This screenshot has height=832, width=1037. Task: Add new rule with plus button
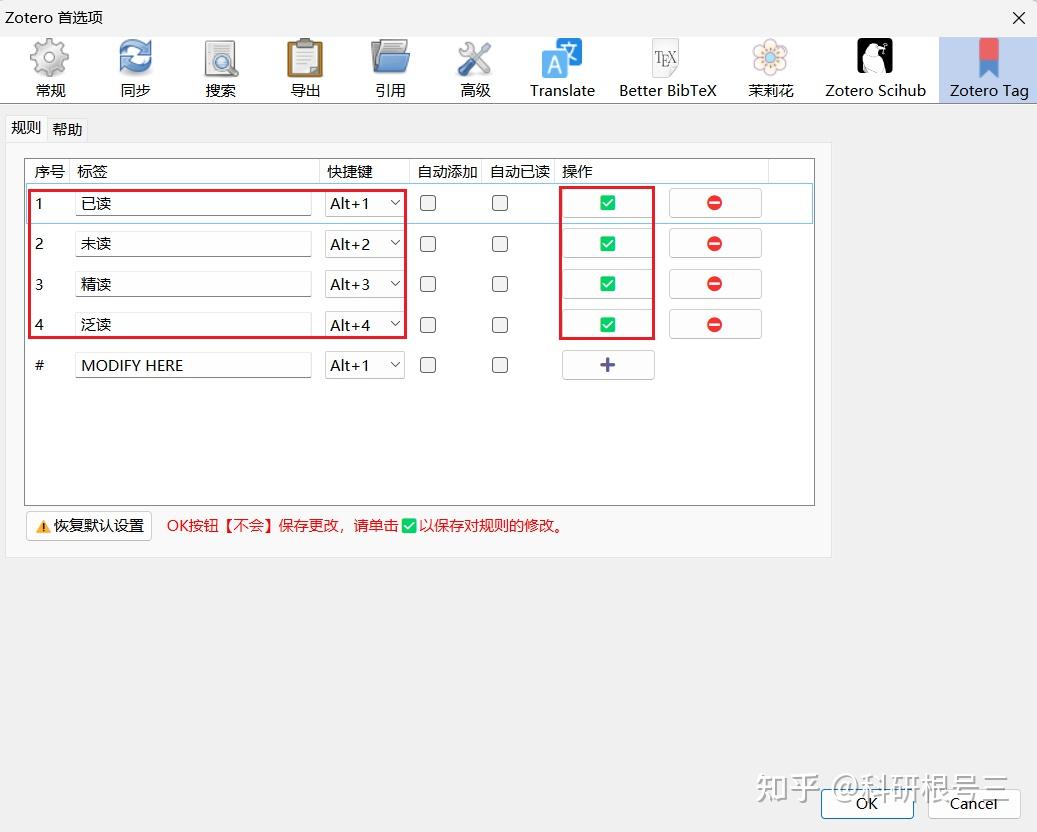click(608, 365)
